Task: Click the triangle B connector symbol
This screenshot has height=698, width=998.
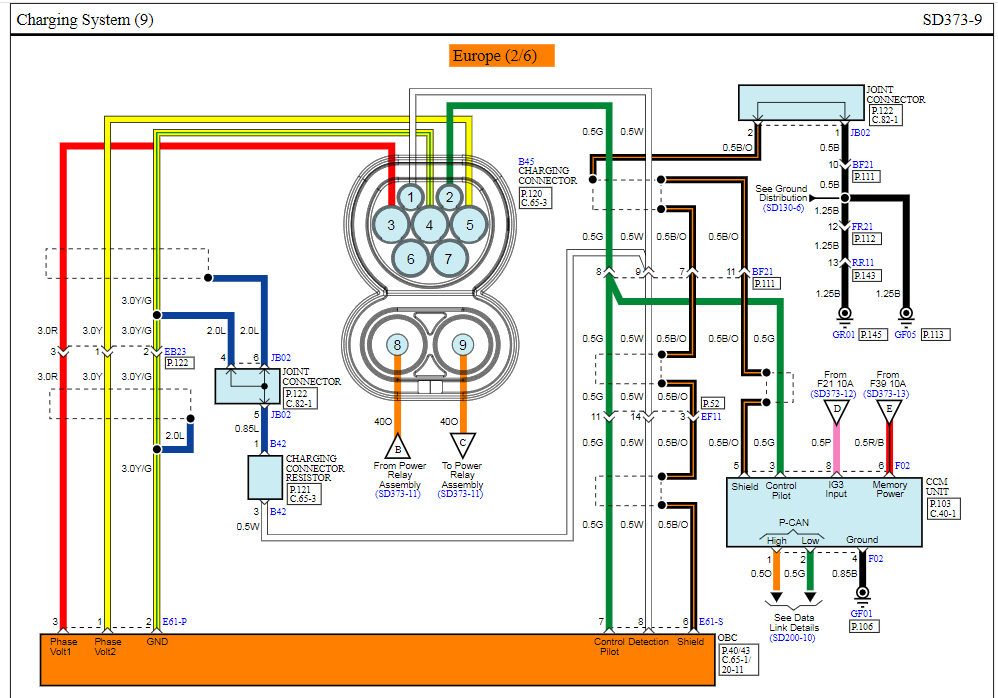Action: tap(397, 445)
